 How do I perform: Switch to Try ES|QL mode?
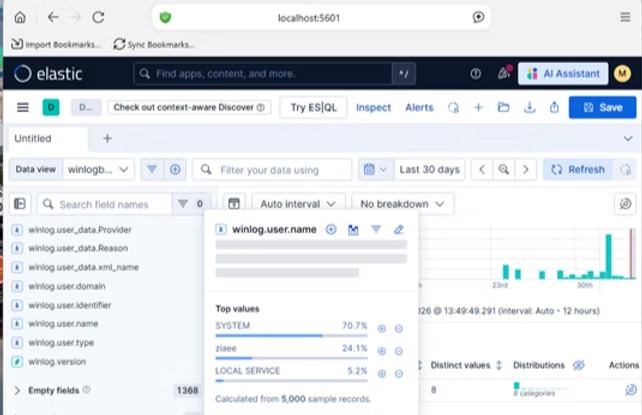click(x=314, y=108)
